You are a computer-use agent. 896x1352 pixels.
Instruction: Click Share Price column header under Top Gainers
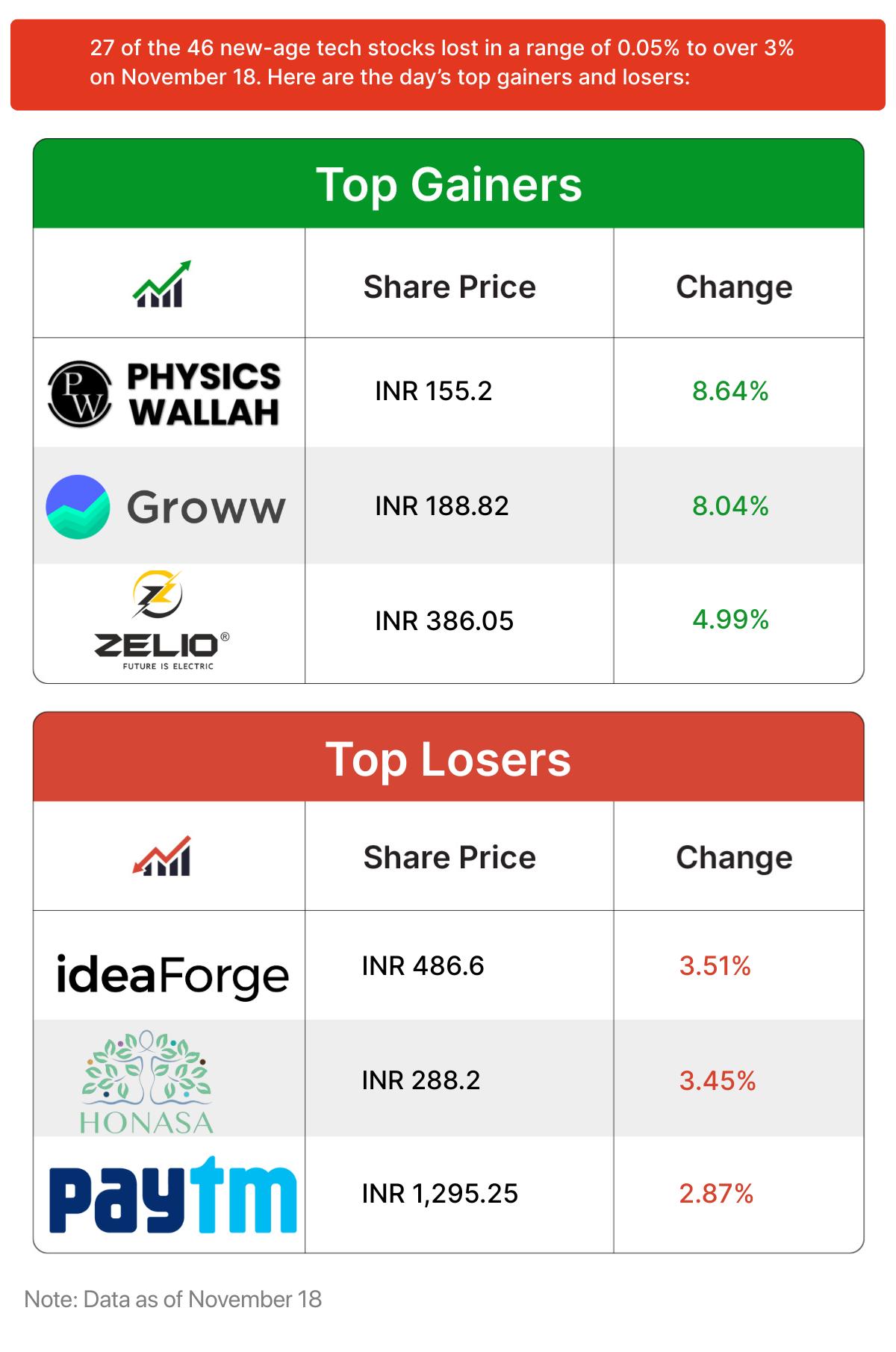[449, 287]
